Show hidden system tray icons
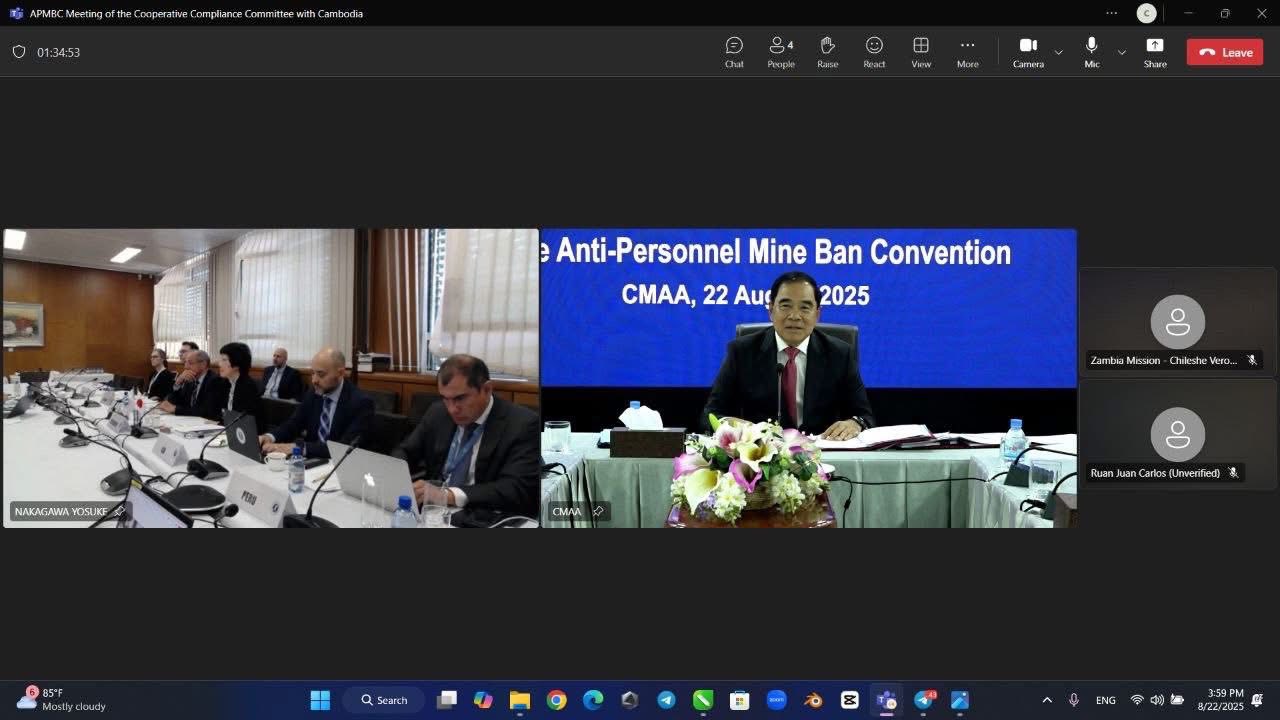Screen dimensions: 1280x720 coord(1047,700)
